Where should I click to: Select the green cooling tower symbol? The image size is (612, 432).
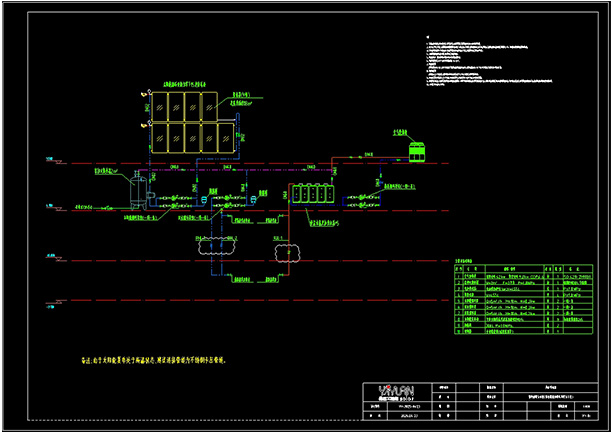point(416,152)
